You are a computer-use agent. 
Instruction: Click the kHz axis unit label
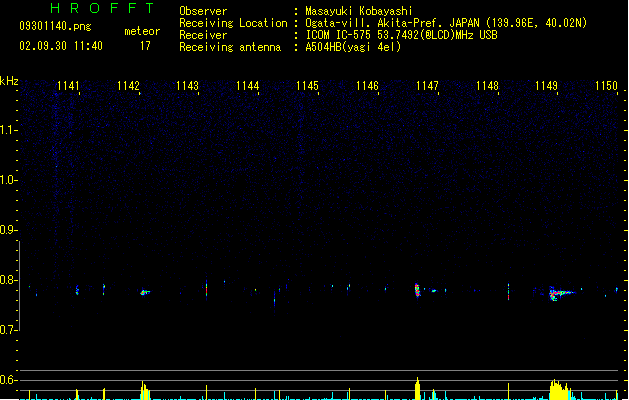click(9, 81)
